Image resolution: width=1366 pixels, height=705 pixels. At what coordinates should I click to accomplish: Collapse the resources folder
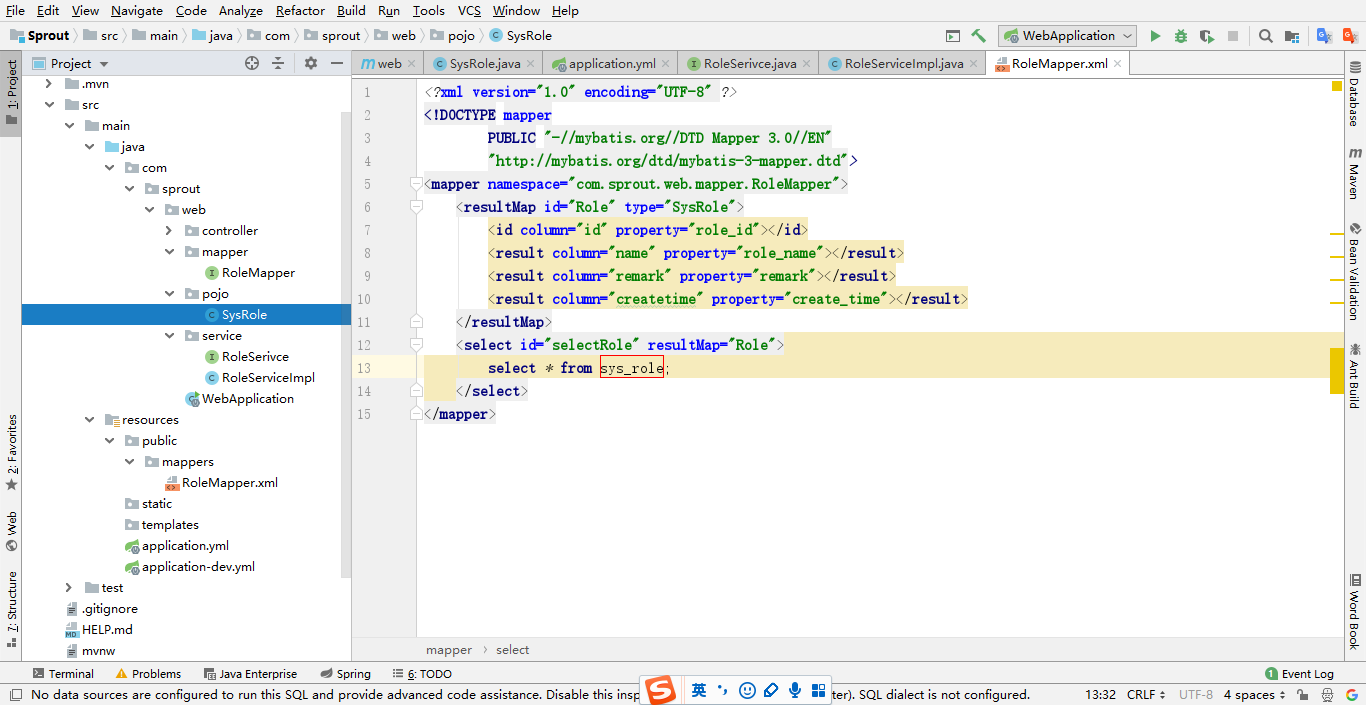tap(90, 420)
